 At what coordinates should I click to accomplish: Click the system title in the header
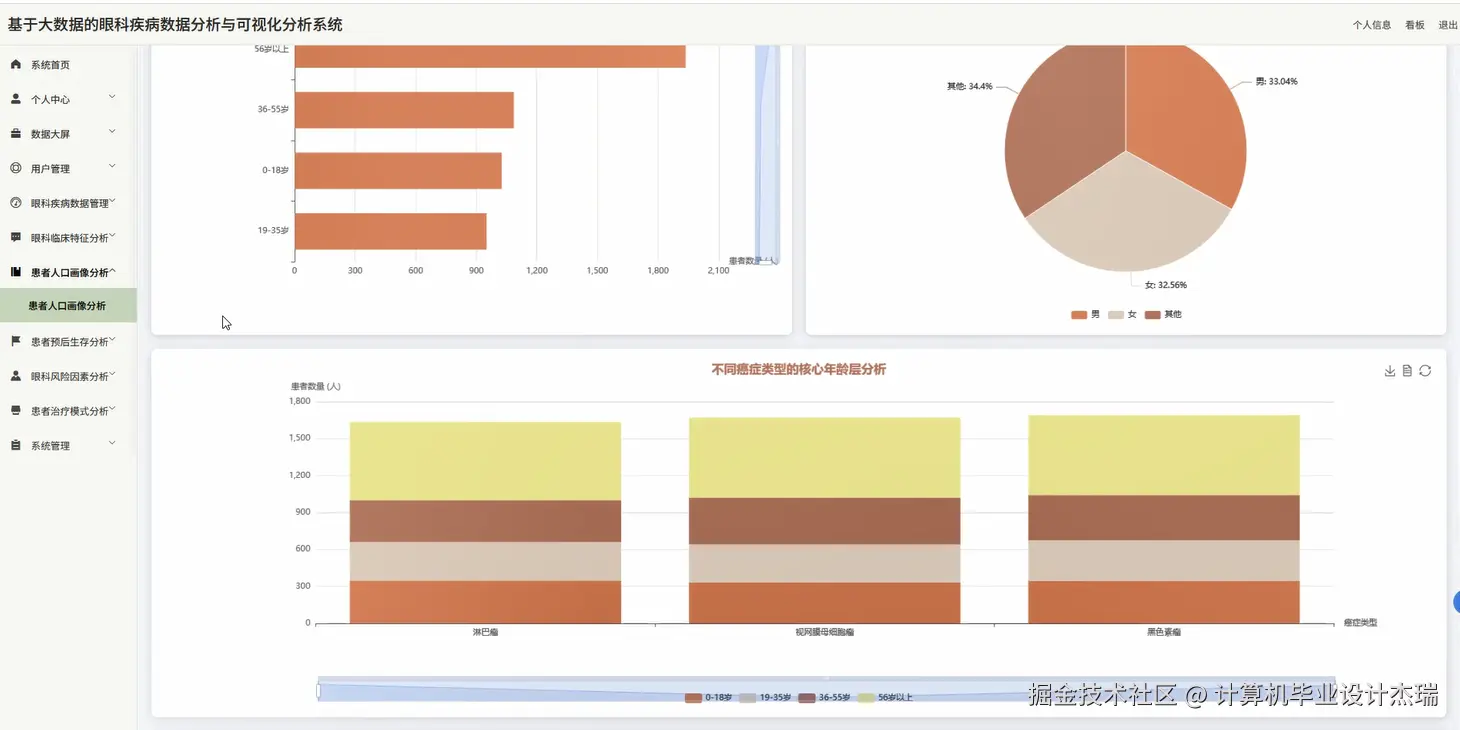tap(175, 25)
